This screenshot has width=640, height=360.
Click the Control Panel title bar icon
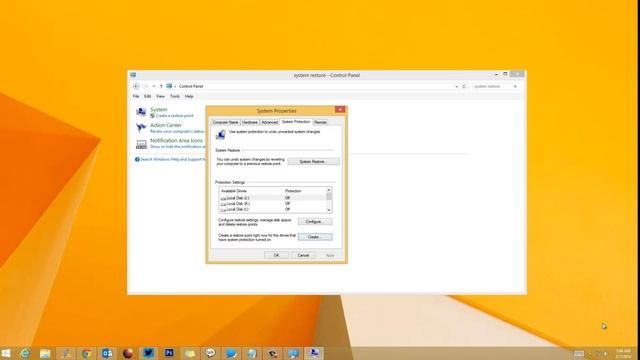click(133, 75)
